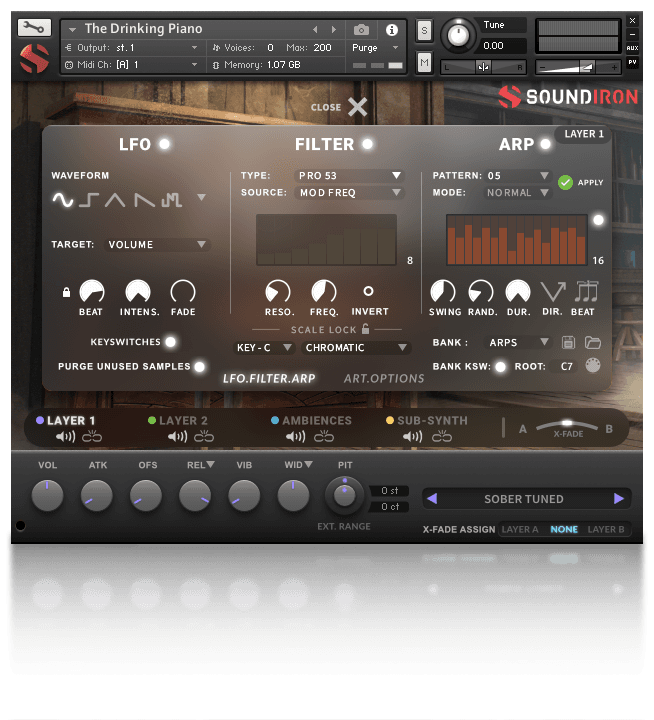Open the Bank ARPS dropdown
This screenshot has width=654, height=720.
[x=518, y=342]
